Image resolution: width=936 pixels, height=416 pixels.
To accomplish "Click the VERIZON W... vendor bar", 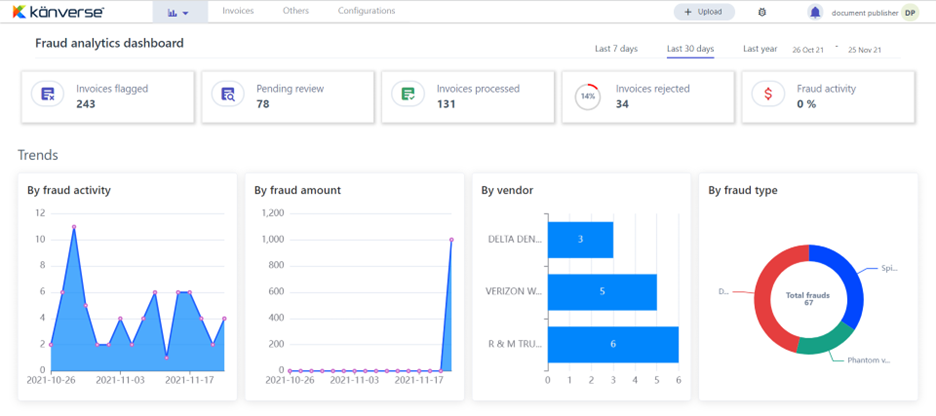I will (x=602, y=292).
